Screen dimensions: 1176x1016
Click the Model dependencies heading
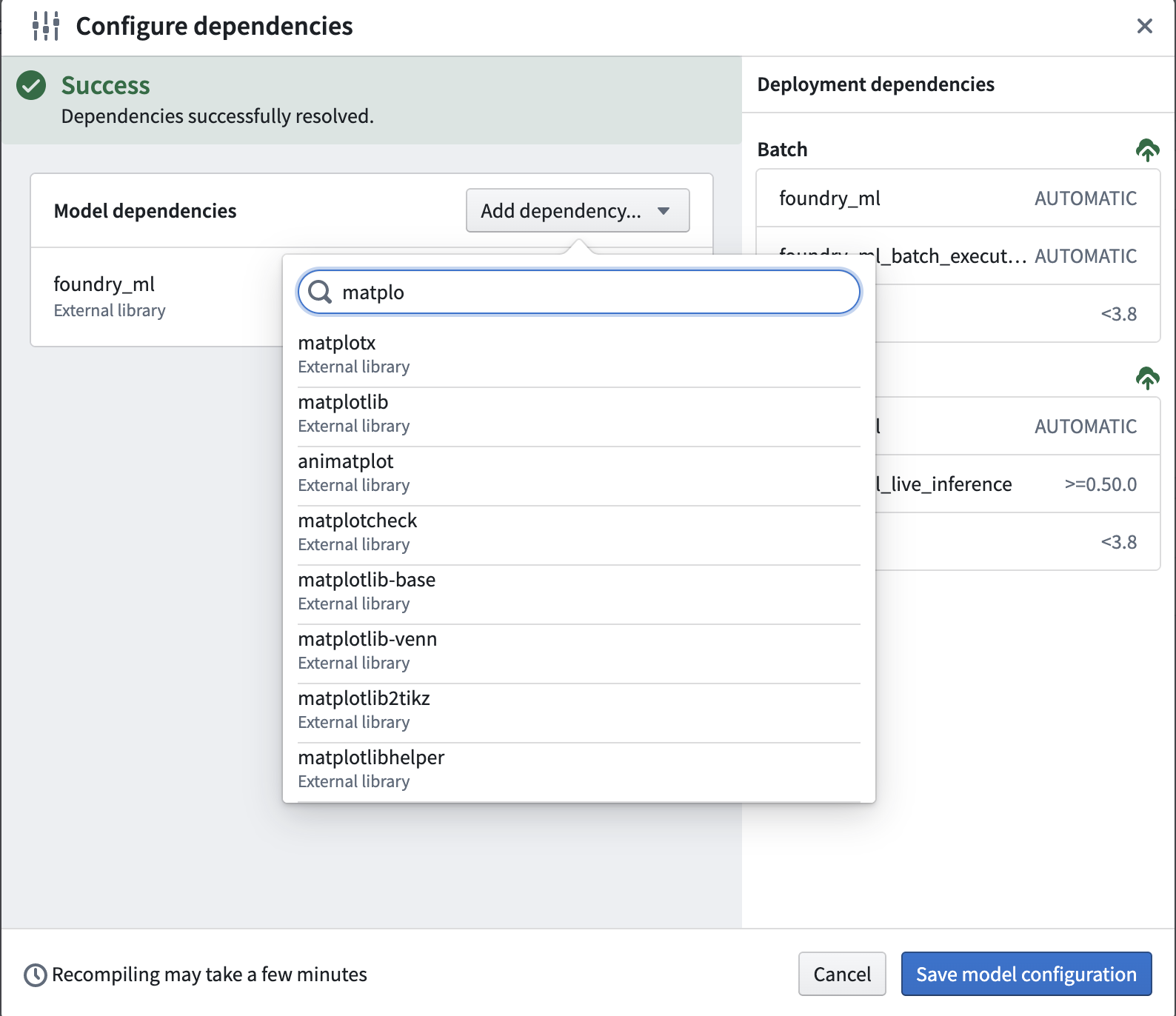[x=145, y=211]
